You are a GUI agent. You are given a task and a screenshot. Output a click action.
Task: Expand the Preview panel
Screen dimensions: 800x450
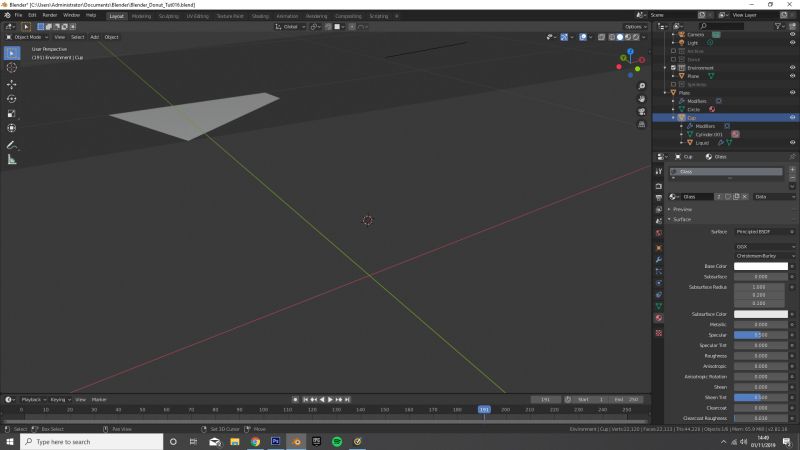681,209
